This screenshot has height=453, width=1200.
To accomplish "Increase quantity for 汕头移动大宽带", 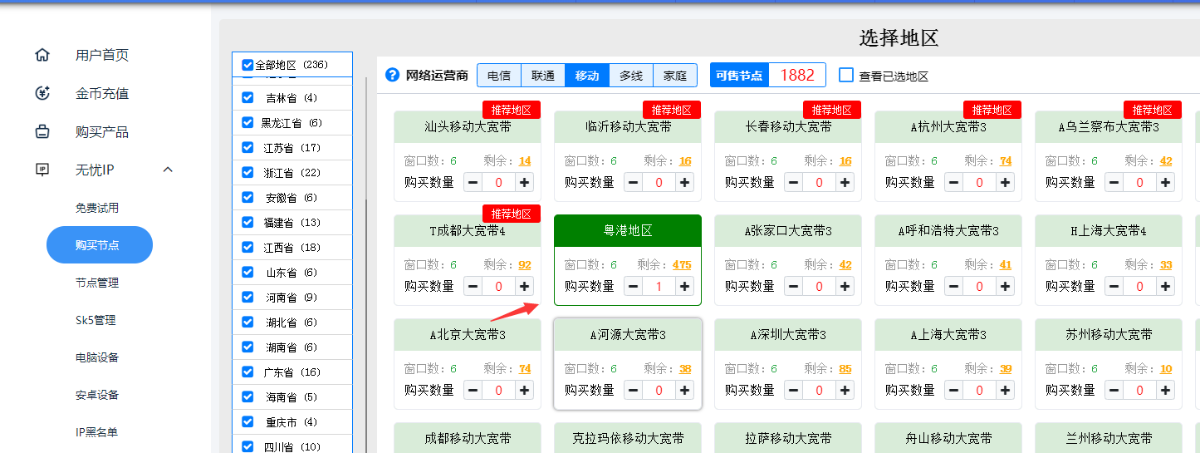I will point(524,182).
